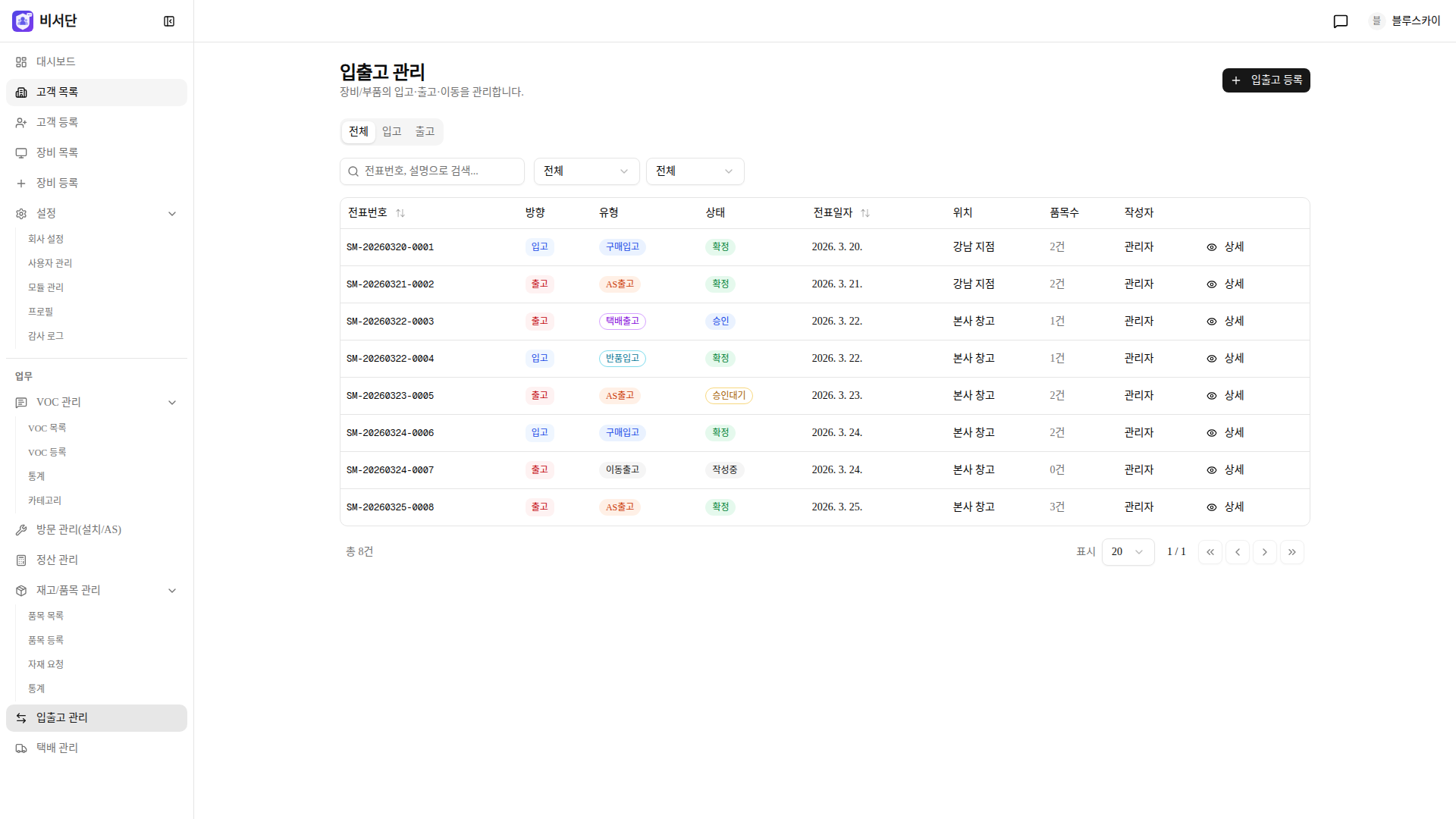Switch to the 출고 tab
Viewport: 1456px width, 819px height.
(425, 132)
